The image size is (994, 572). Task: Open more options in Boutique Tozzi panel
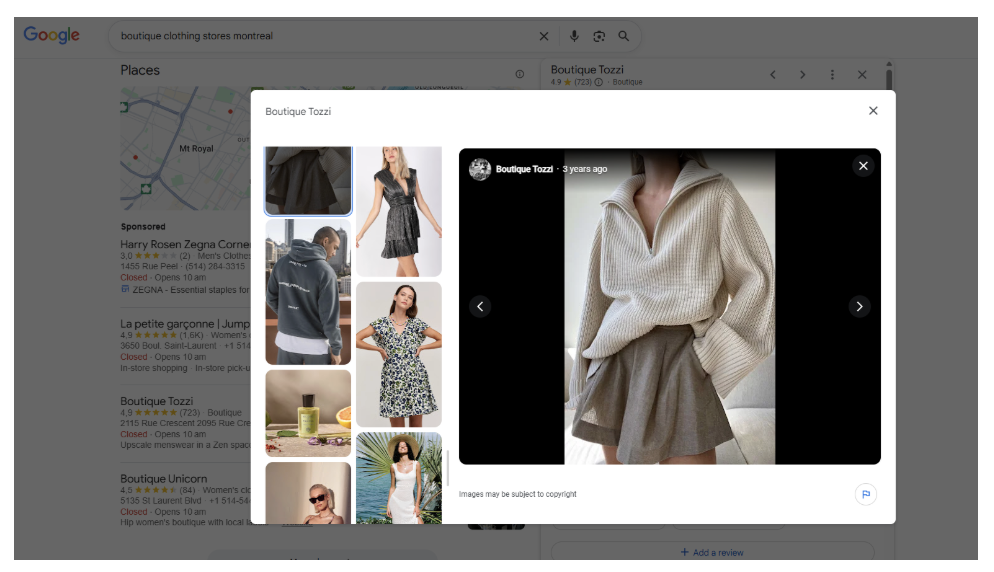[832, 75]
